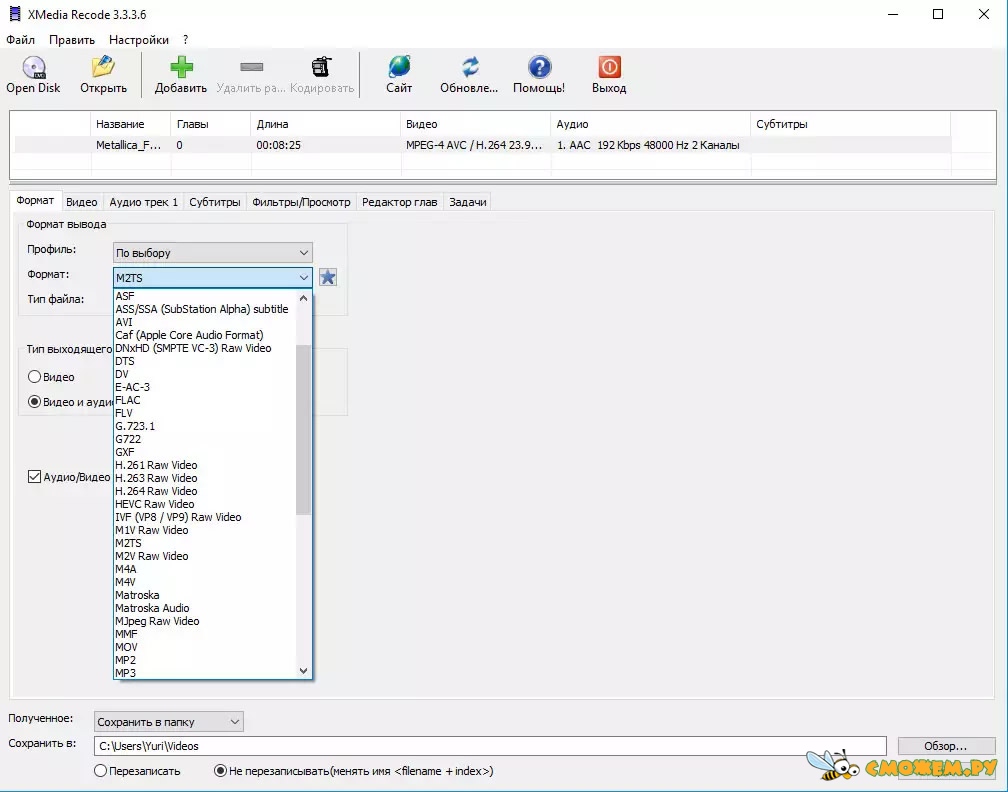Image resolution: width=1008 pixels, height=792 pixels.
Task: Add file with green Добавить icon
Action: (x=181, y=67)
